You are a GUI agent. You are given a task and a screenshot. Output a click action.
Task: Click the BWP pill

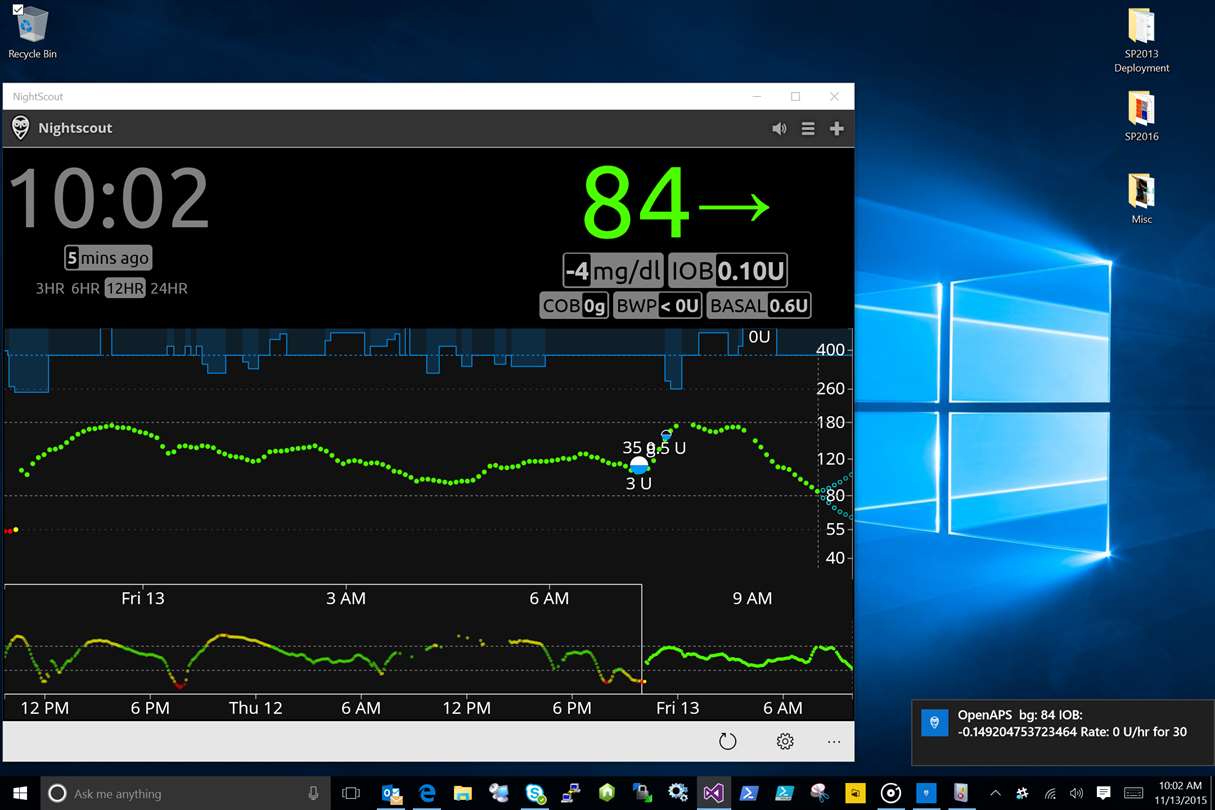click(x=657, y=305)
